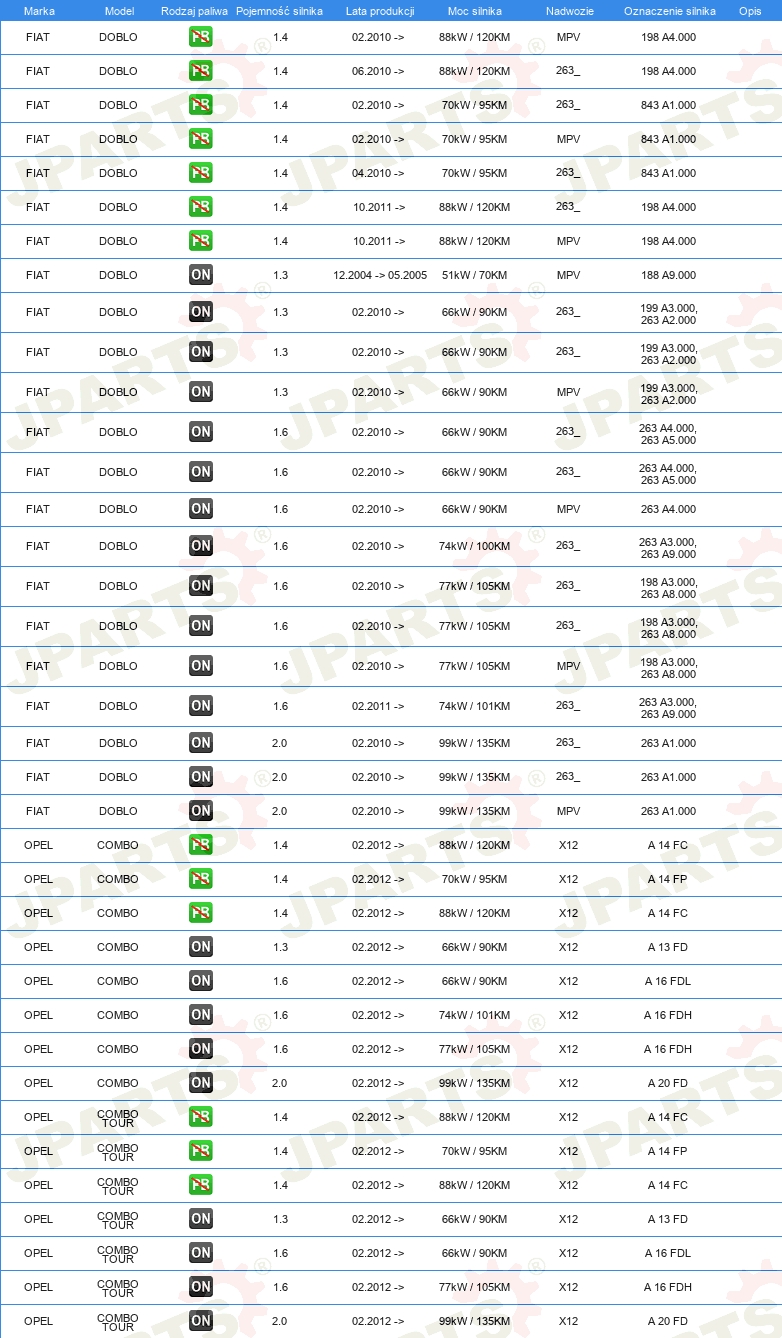The width and height of the screenshot is (782, 1338).
Task: Click PB icon in Opel Combo (non-Tour) A 14 FP row
Action: coord(201,879)
